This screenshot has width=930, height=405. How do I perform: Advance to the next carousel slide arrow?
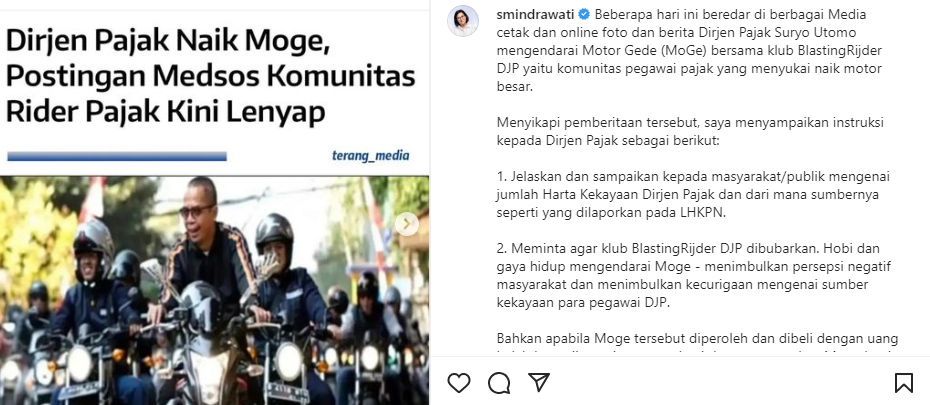407,224
